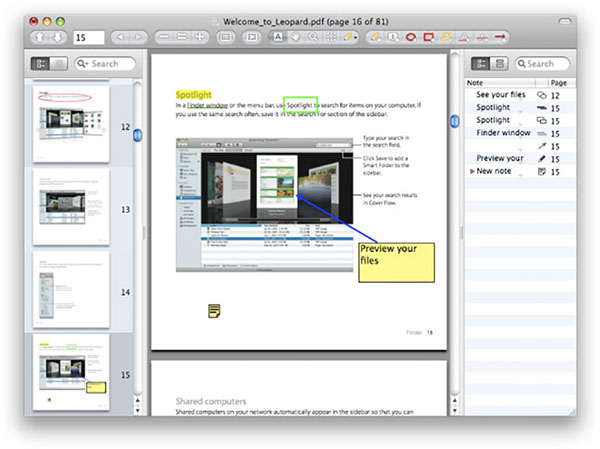Open left search field options dropdown

[x=82, y=64]
